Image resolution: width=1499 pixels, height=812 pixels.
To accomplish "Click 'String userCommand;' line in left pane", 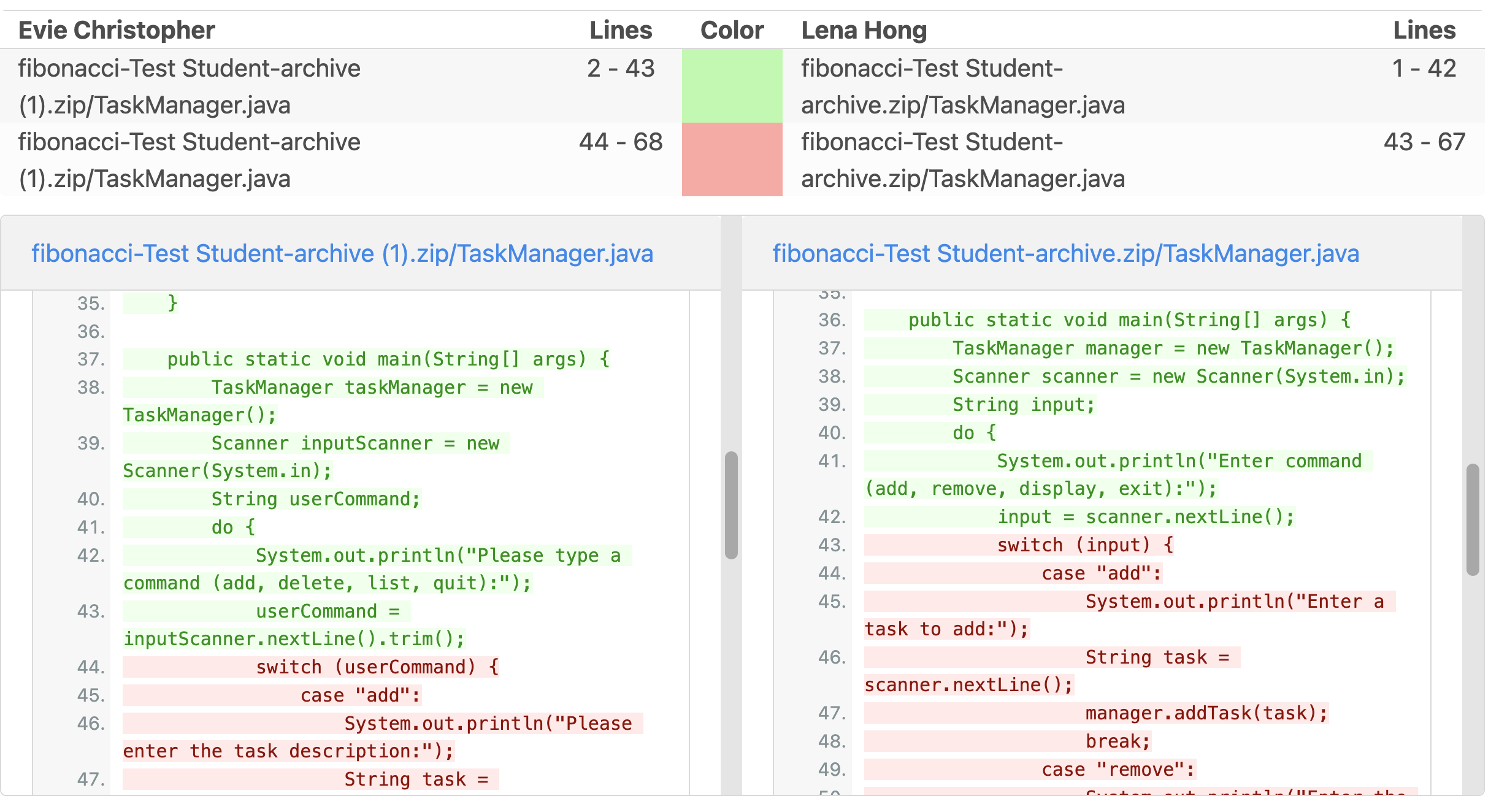I will coord(272,499).
